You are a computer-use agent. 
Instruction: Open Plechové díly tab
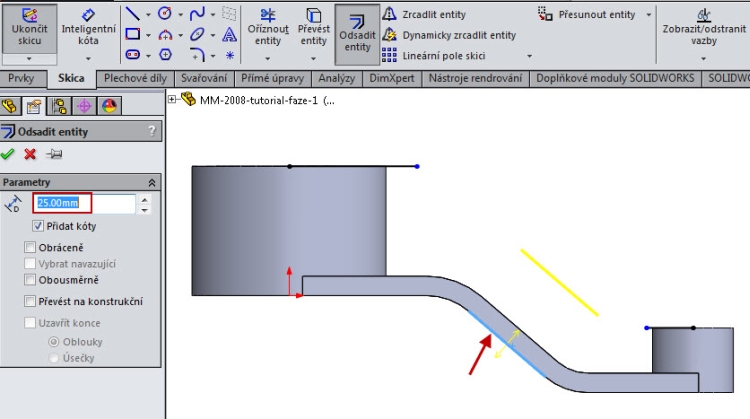[135, 78]
